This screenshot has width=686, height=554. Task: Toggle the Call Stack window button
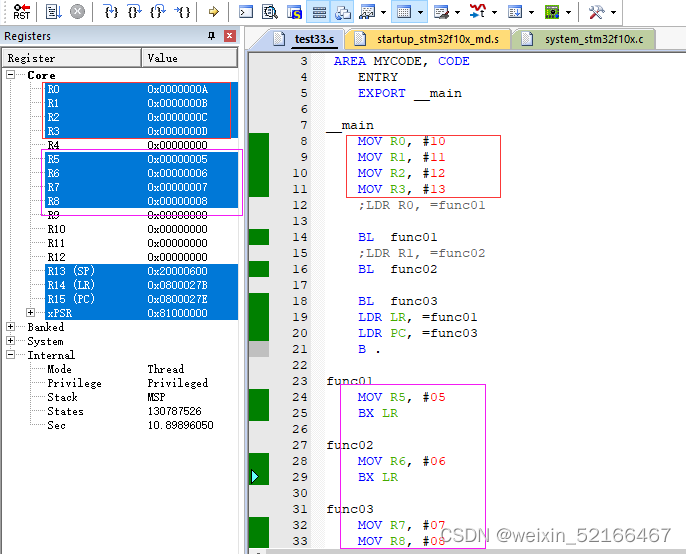coord(343,12)
